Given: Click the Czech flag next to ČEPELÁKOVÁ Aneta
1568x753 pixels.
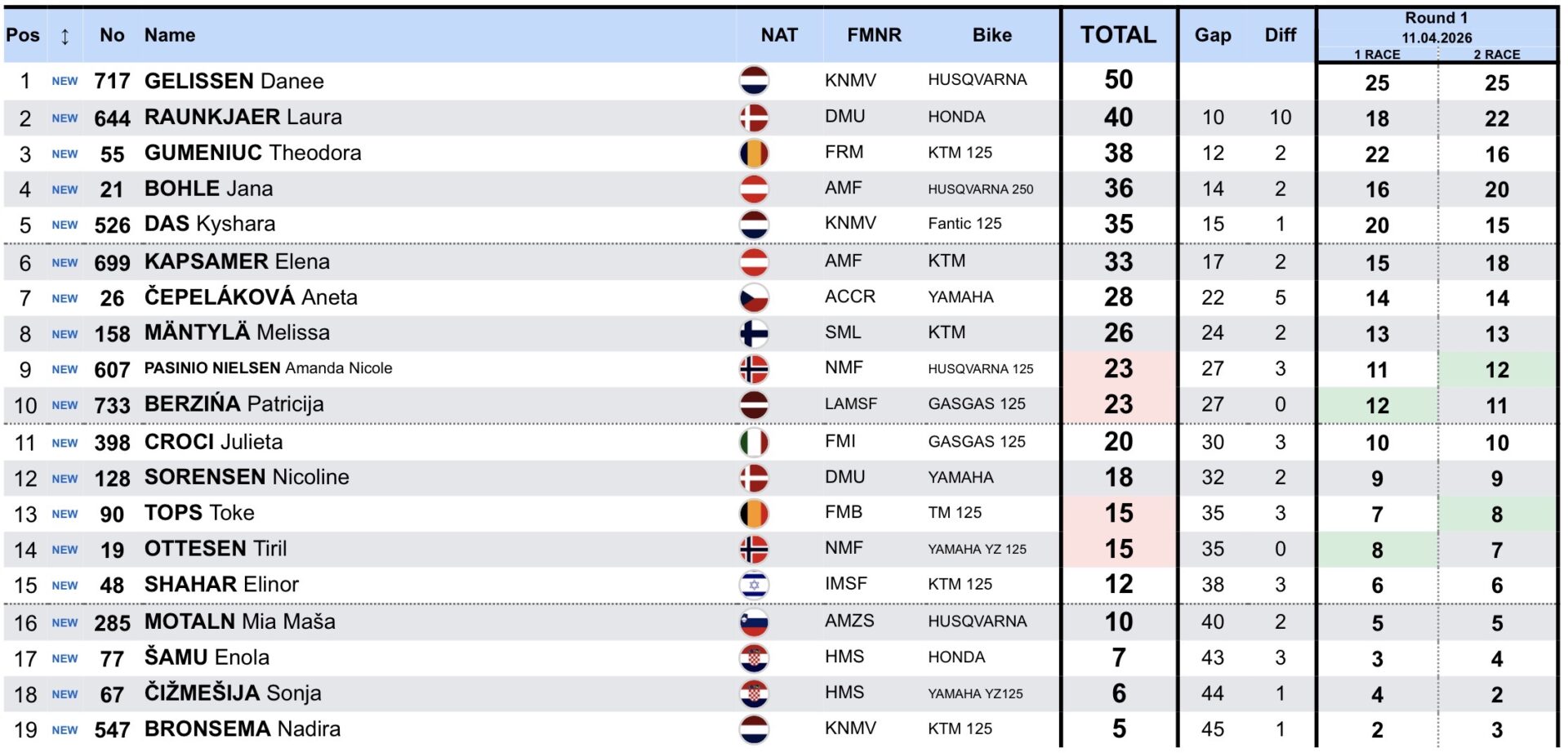Looking at the screenshot, I should (x=754, y=298).
